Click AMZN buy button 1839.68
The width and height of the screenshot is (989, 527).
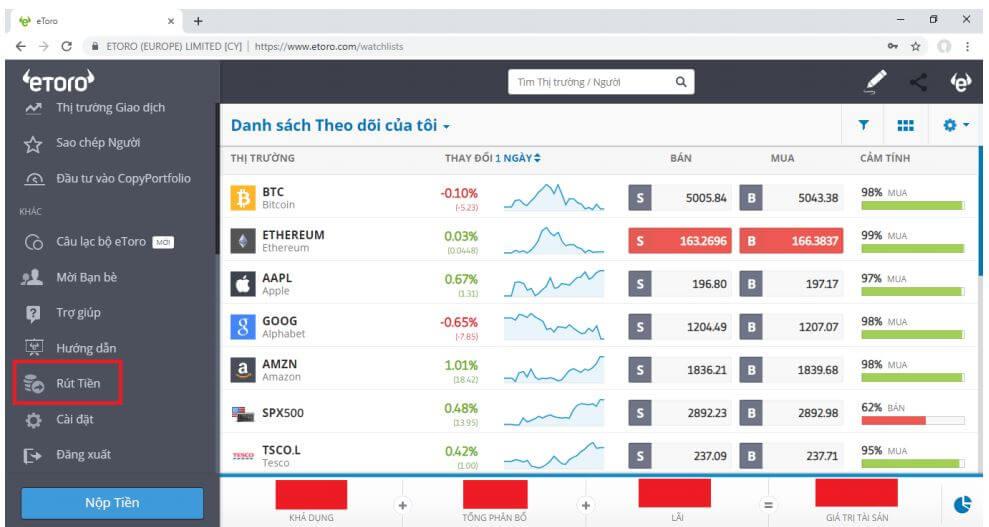click(791, 370)
